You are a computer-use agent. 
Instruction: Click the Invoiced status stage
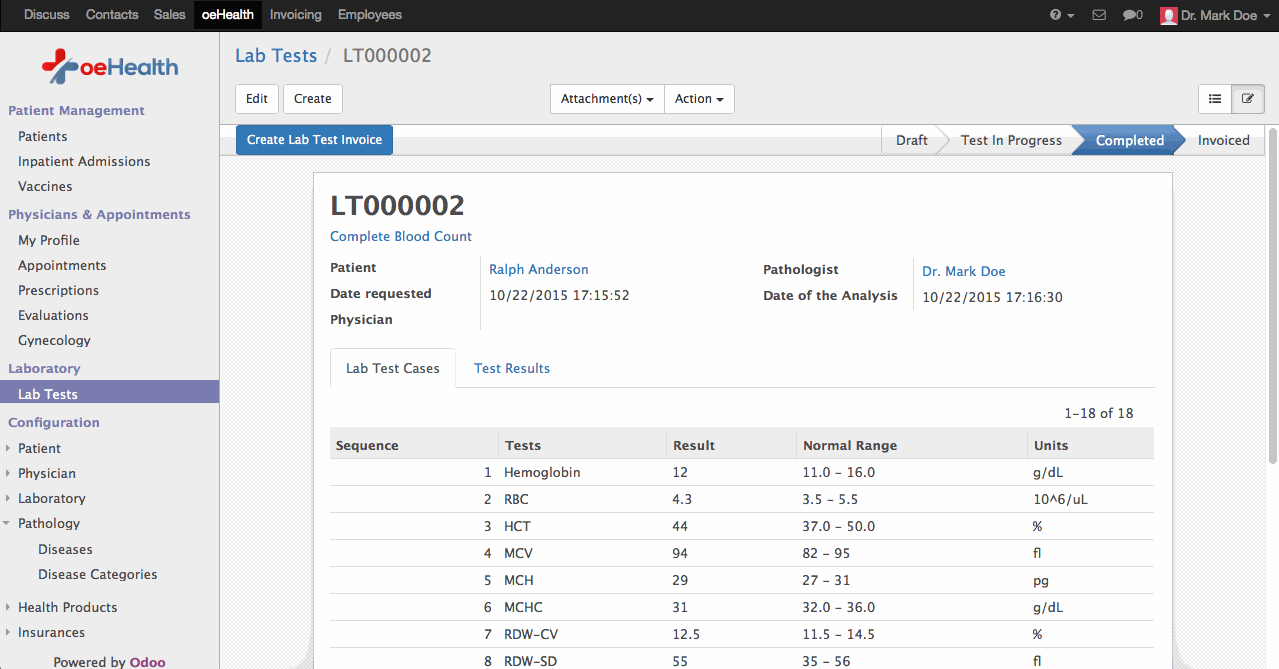(1224, 140)
